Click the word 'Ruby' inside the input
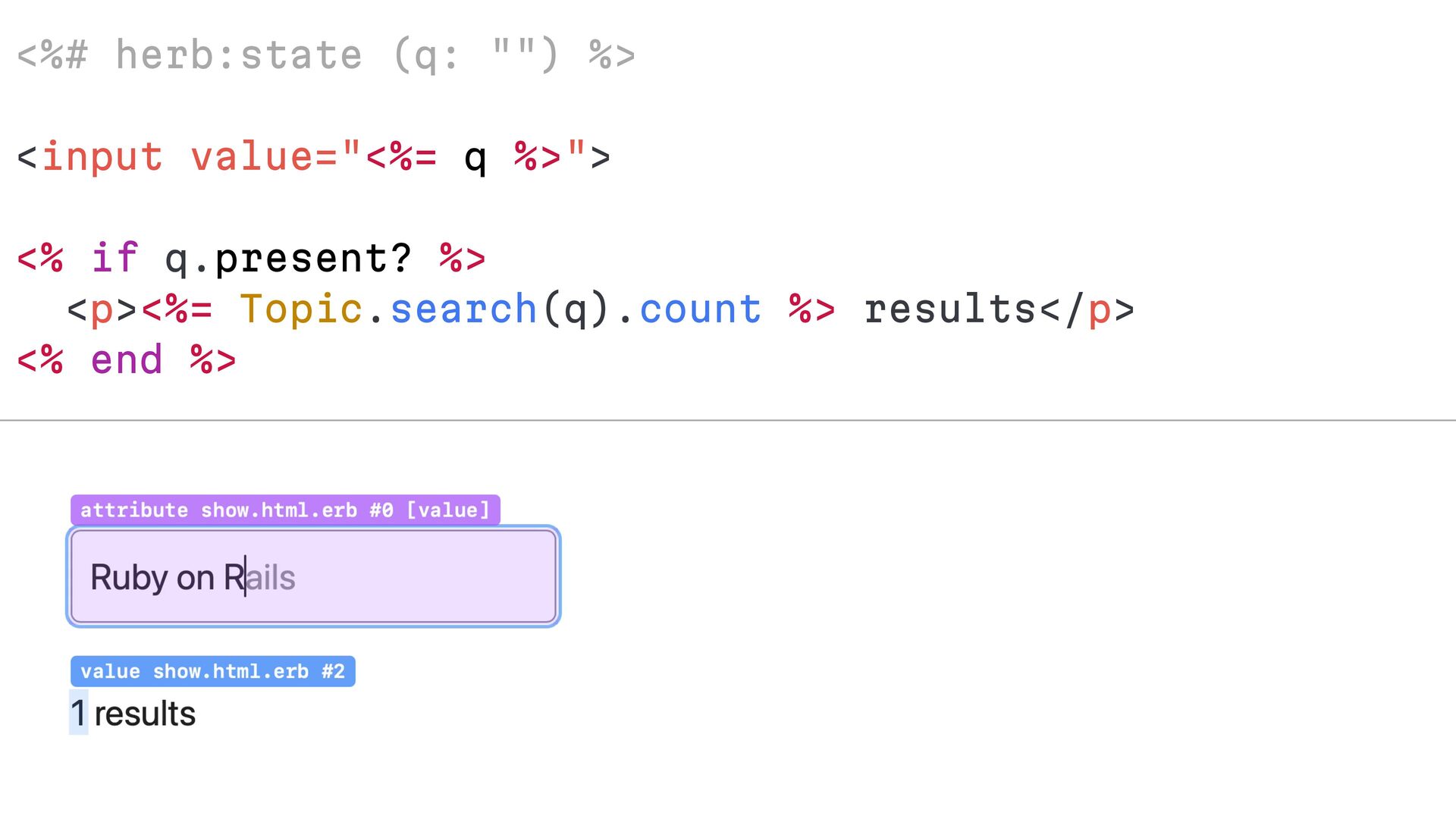Image resolution: width=1456 pixels, height=819 pixels. pos(129,577)
